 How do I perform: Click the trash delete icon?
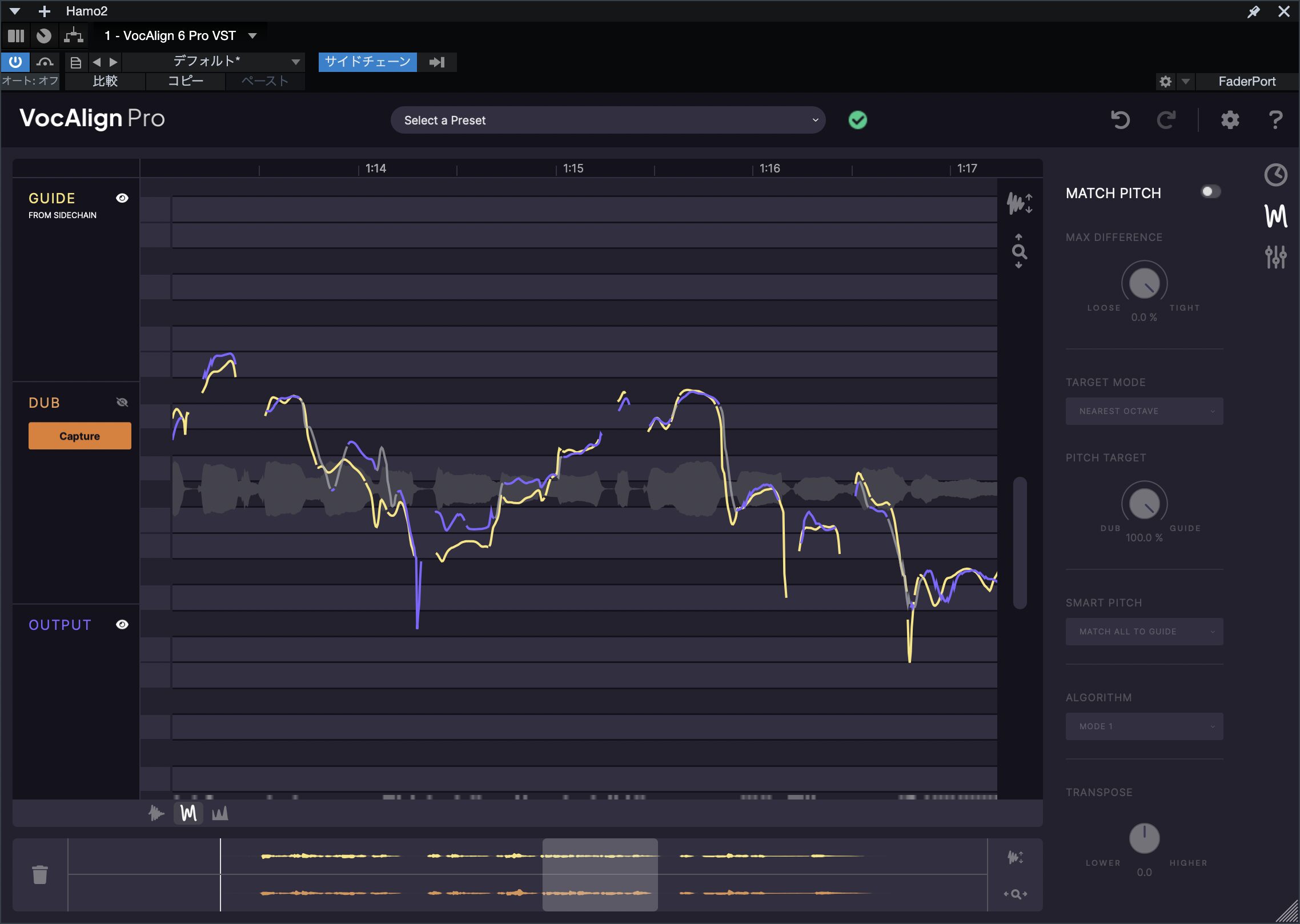(x=39, y=874)
